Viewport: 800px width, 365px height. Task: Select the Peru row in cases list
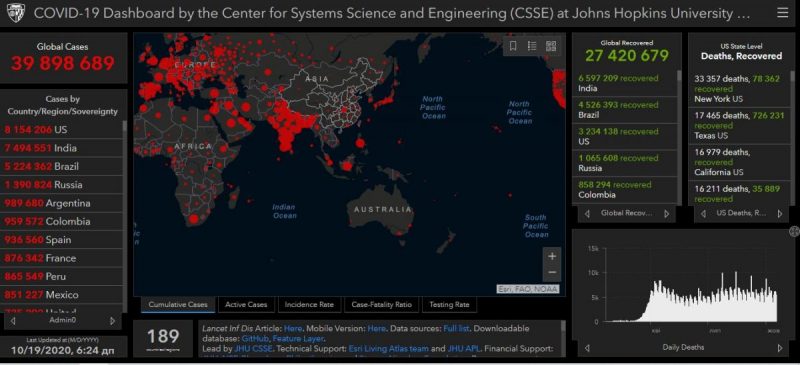tap(62, 277)
